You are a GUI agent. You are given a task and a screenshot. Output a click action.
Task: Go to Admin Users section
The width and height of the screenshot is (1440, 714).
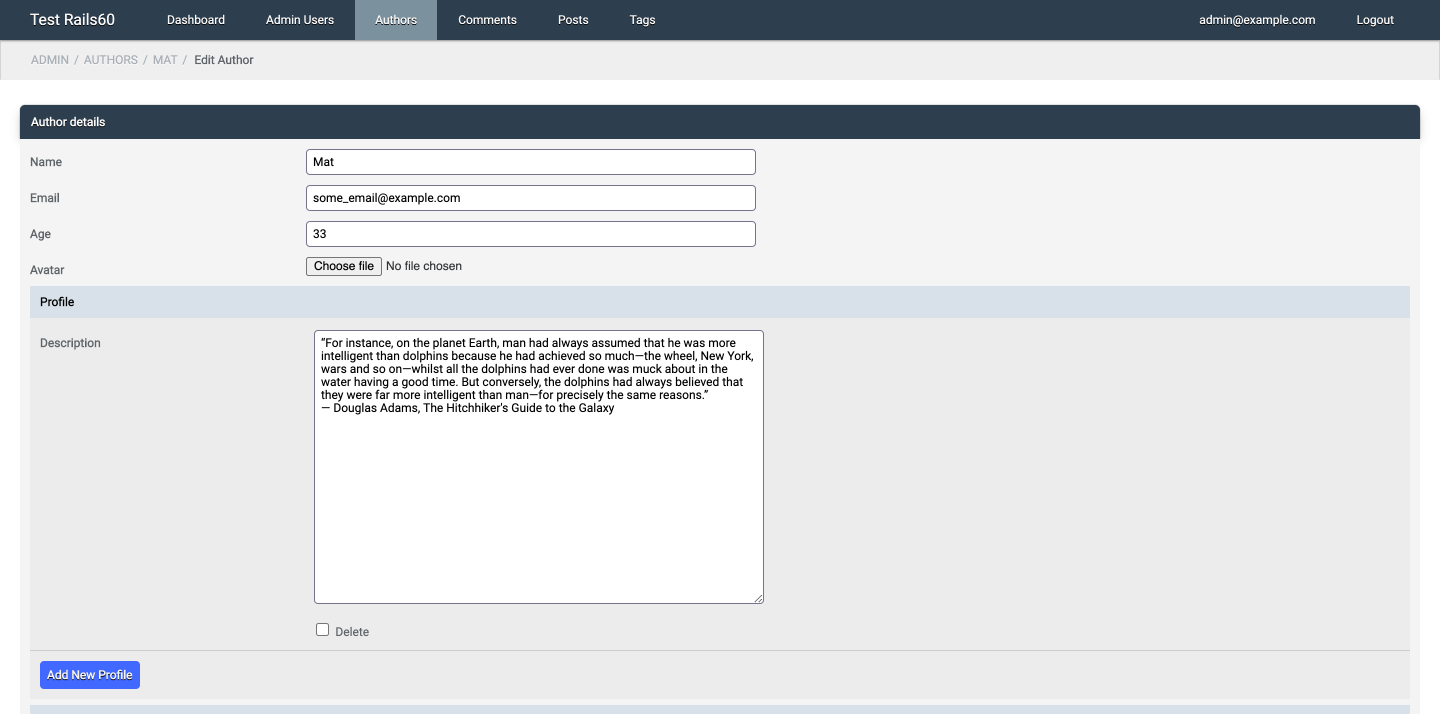pos(300,20)
